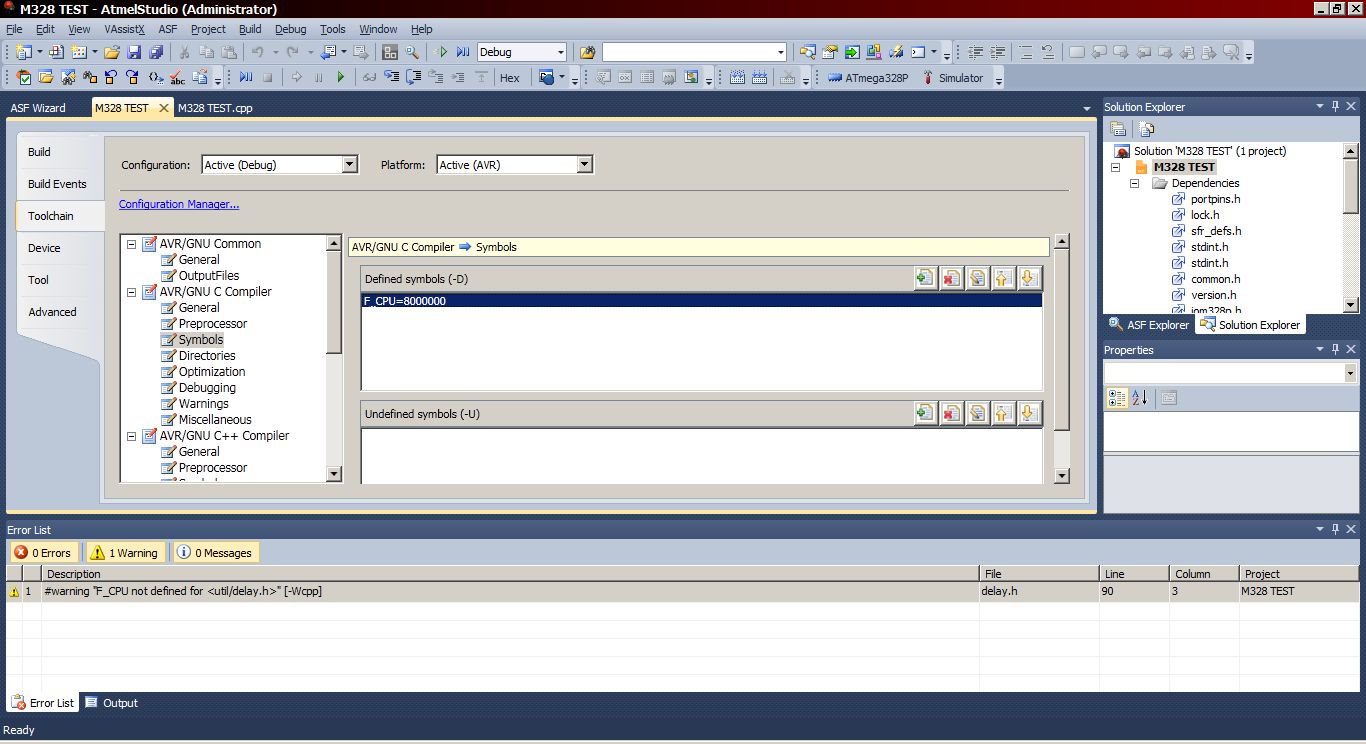This screenshot has height=744, width=1366.
Task: Click the Solution Explorer scrollbar down arrow
Action: point(1351,305)
